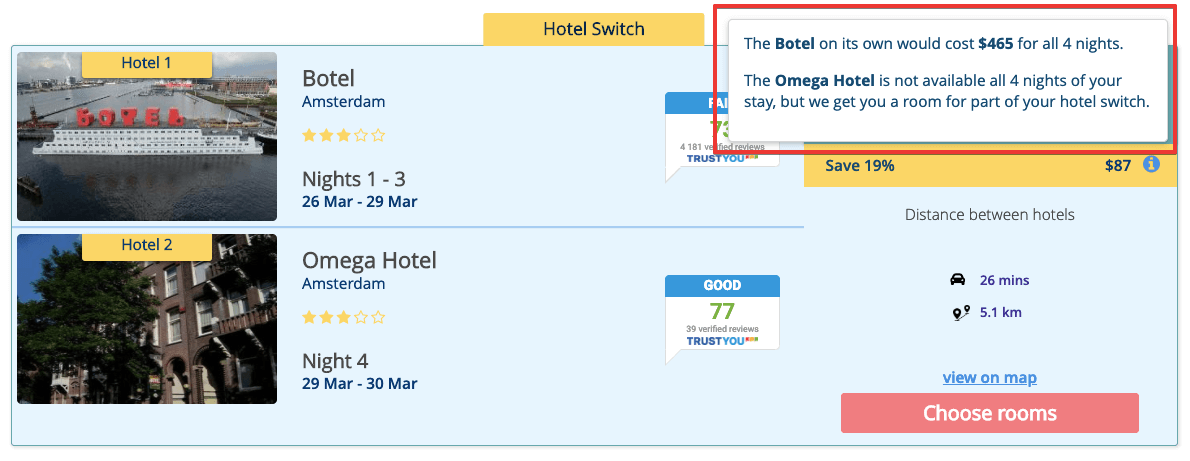1190x461 pixels.
Task: Open the Botel hotel name link
Action: [x=328, y=78]
